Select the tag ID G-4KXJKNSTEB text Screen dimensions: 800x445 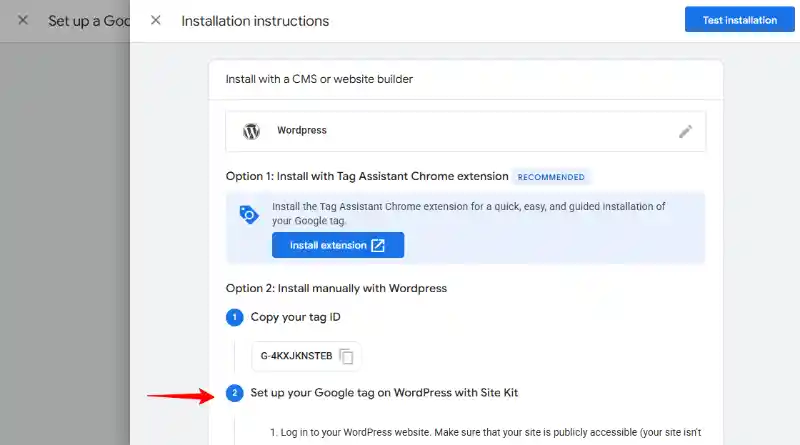296,356
